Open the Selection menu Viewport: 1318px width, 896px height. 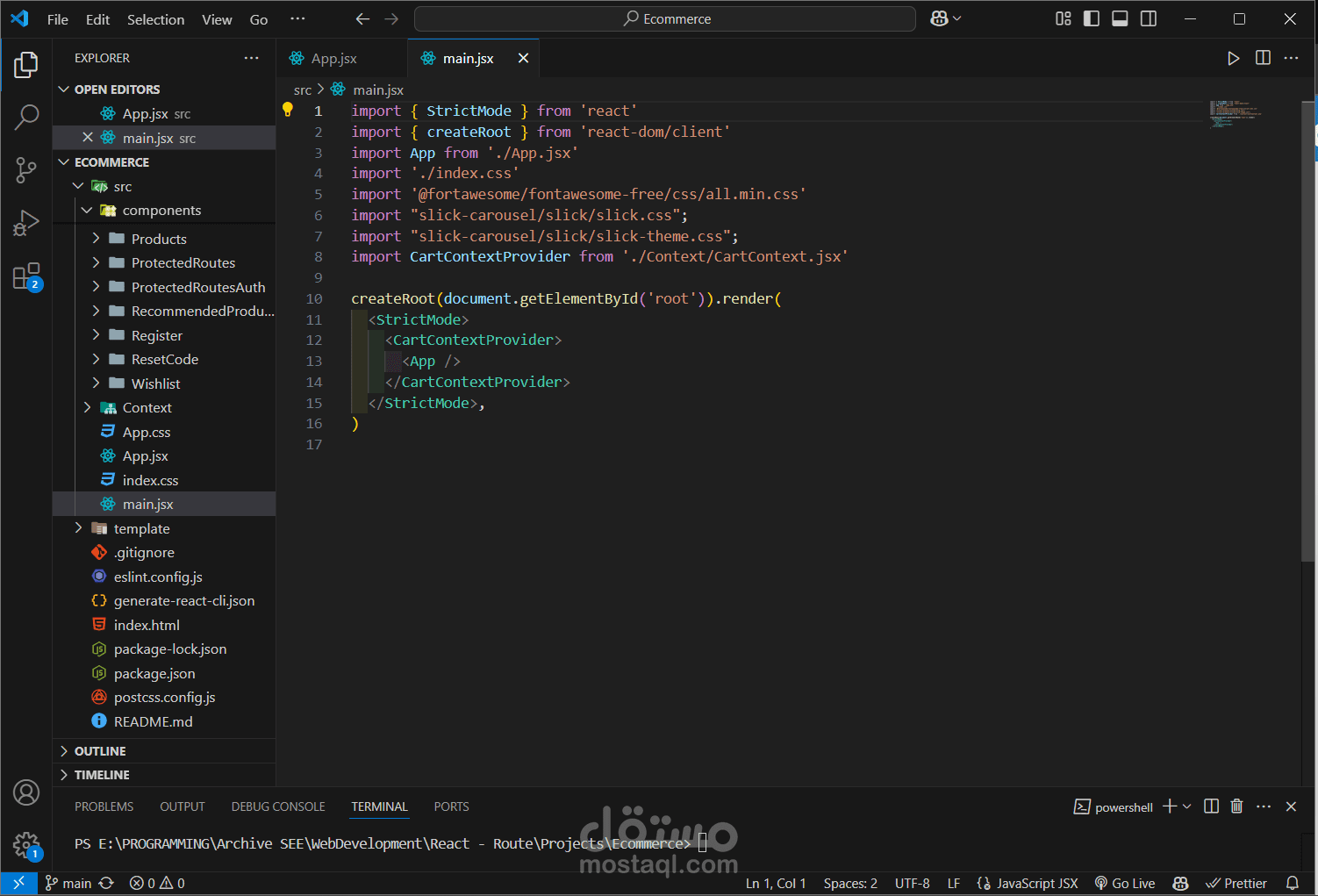point(155,19)
